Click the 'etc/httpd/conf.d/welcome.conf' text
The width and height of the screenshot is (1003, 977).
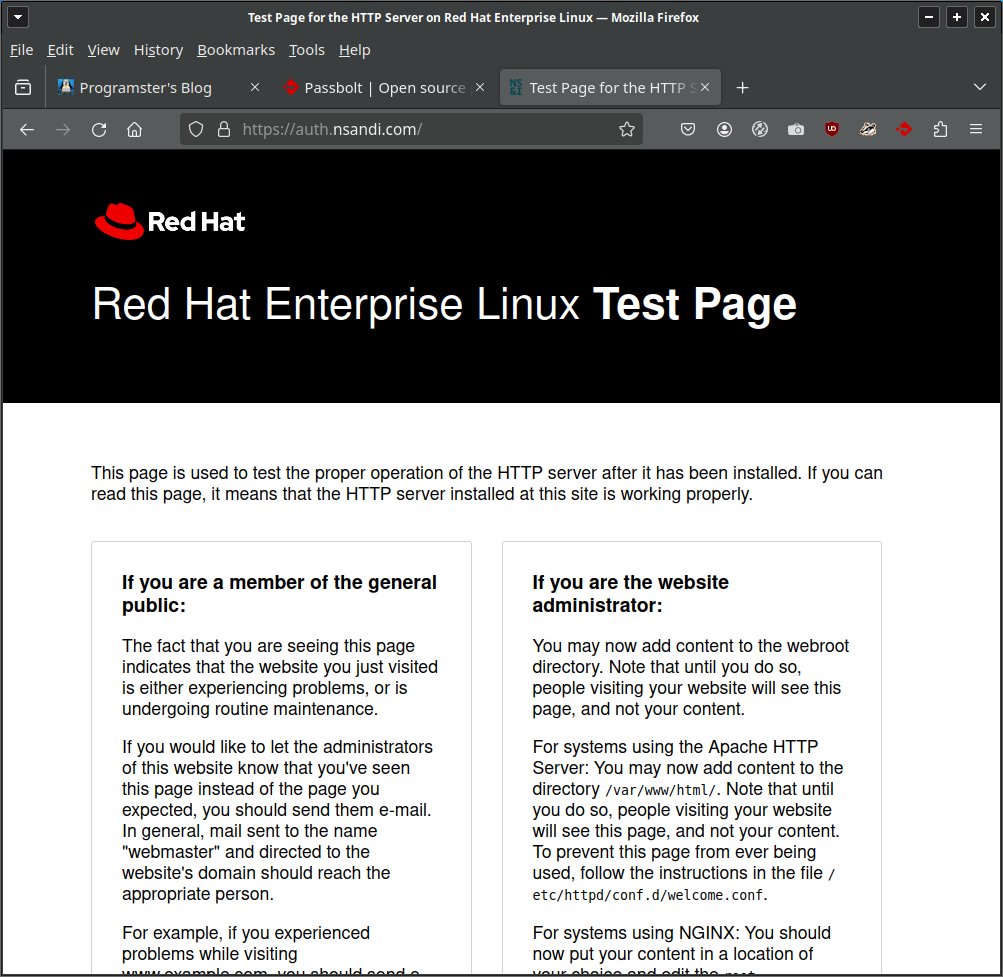[649, 895]
